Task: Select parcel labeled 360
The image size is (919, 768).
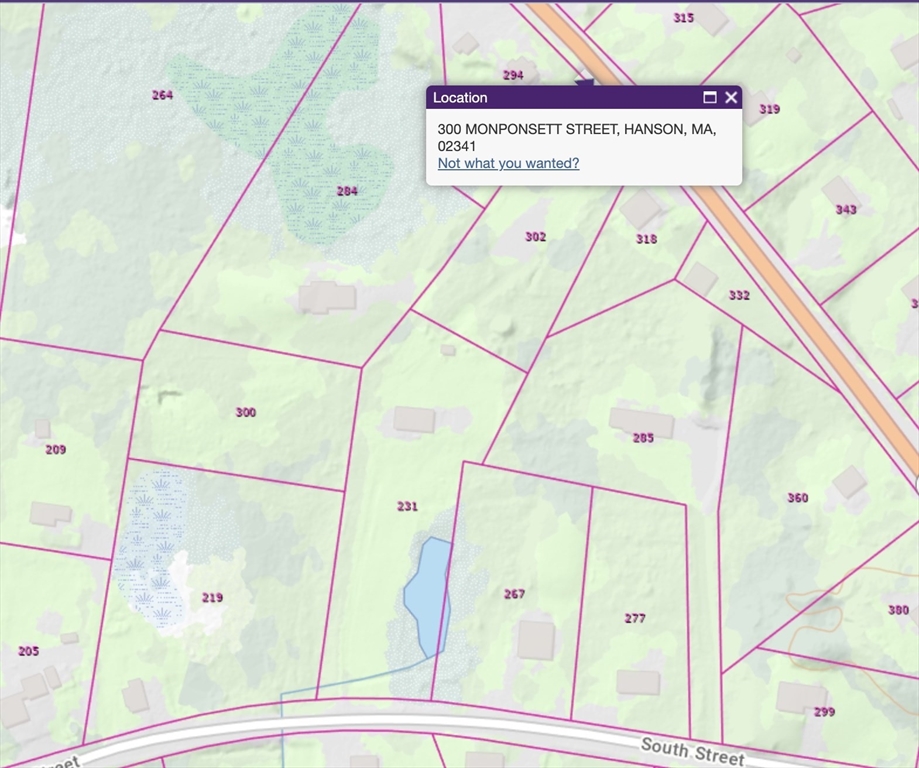Action: 797,498
